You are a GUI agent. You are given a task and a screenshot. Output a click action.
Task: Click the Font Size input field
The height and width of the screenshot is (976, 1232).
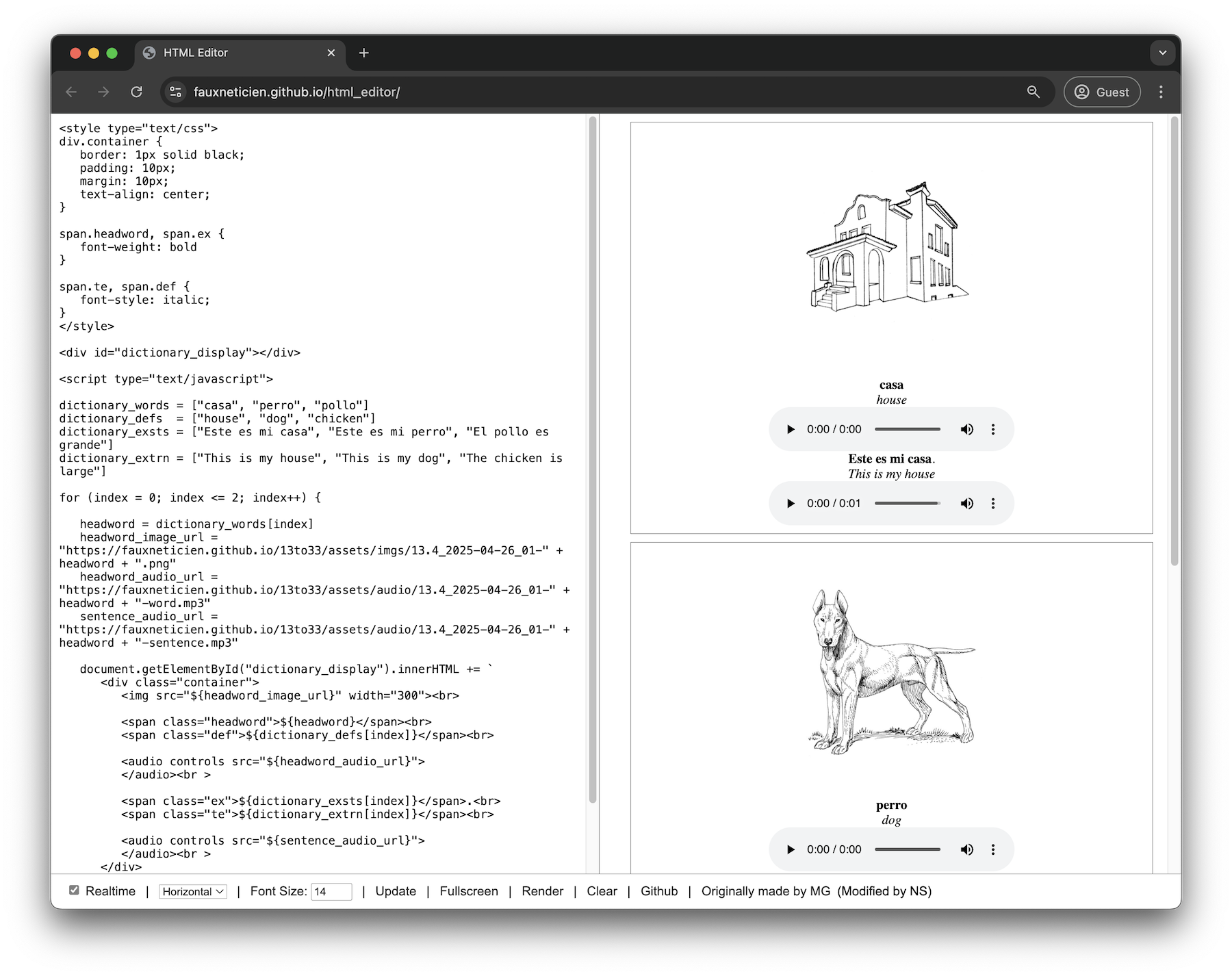click(331, 891)
